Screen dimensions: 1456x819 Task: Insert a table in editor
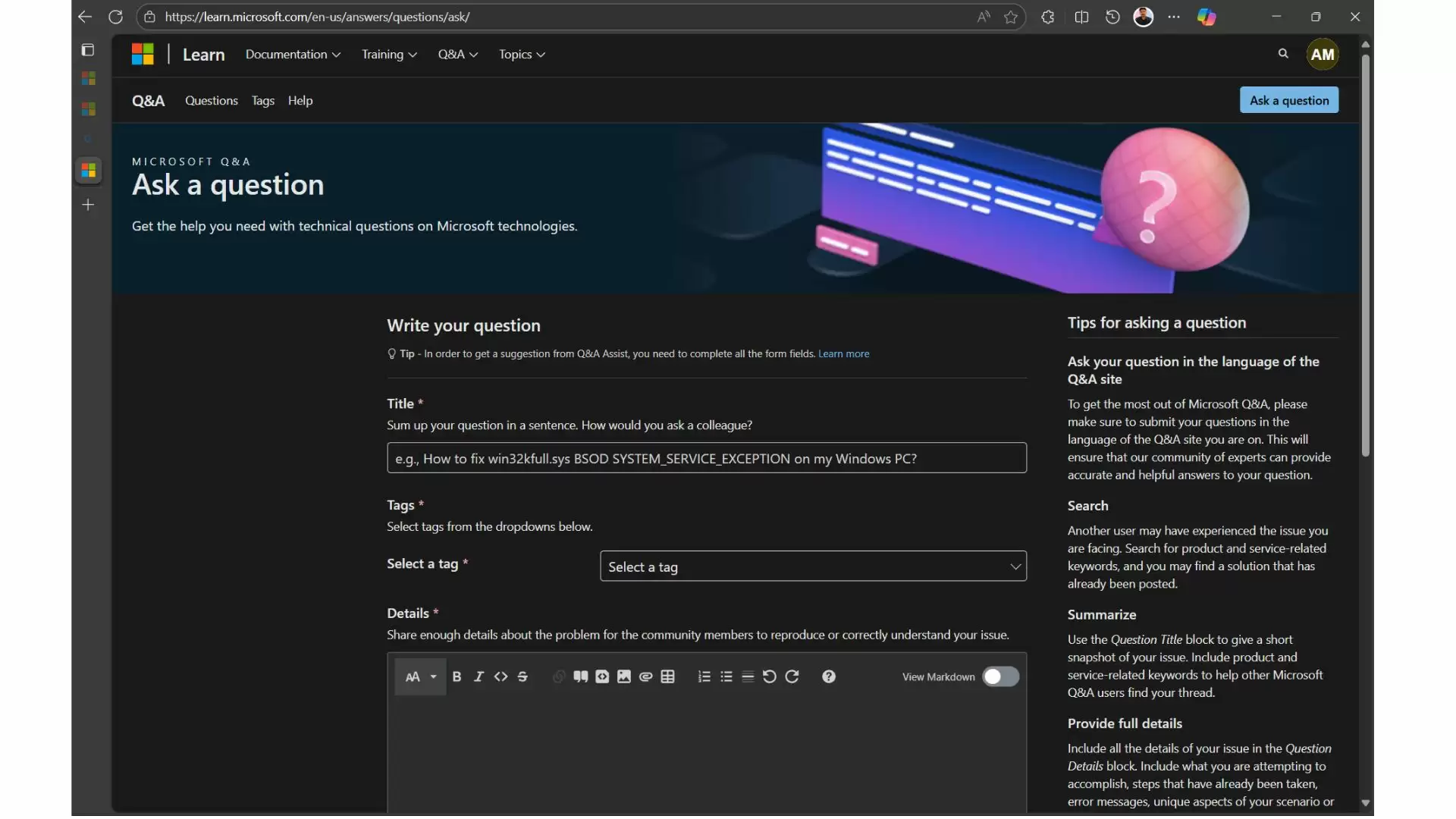pos(667,676)
